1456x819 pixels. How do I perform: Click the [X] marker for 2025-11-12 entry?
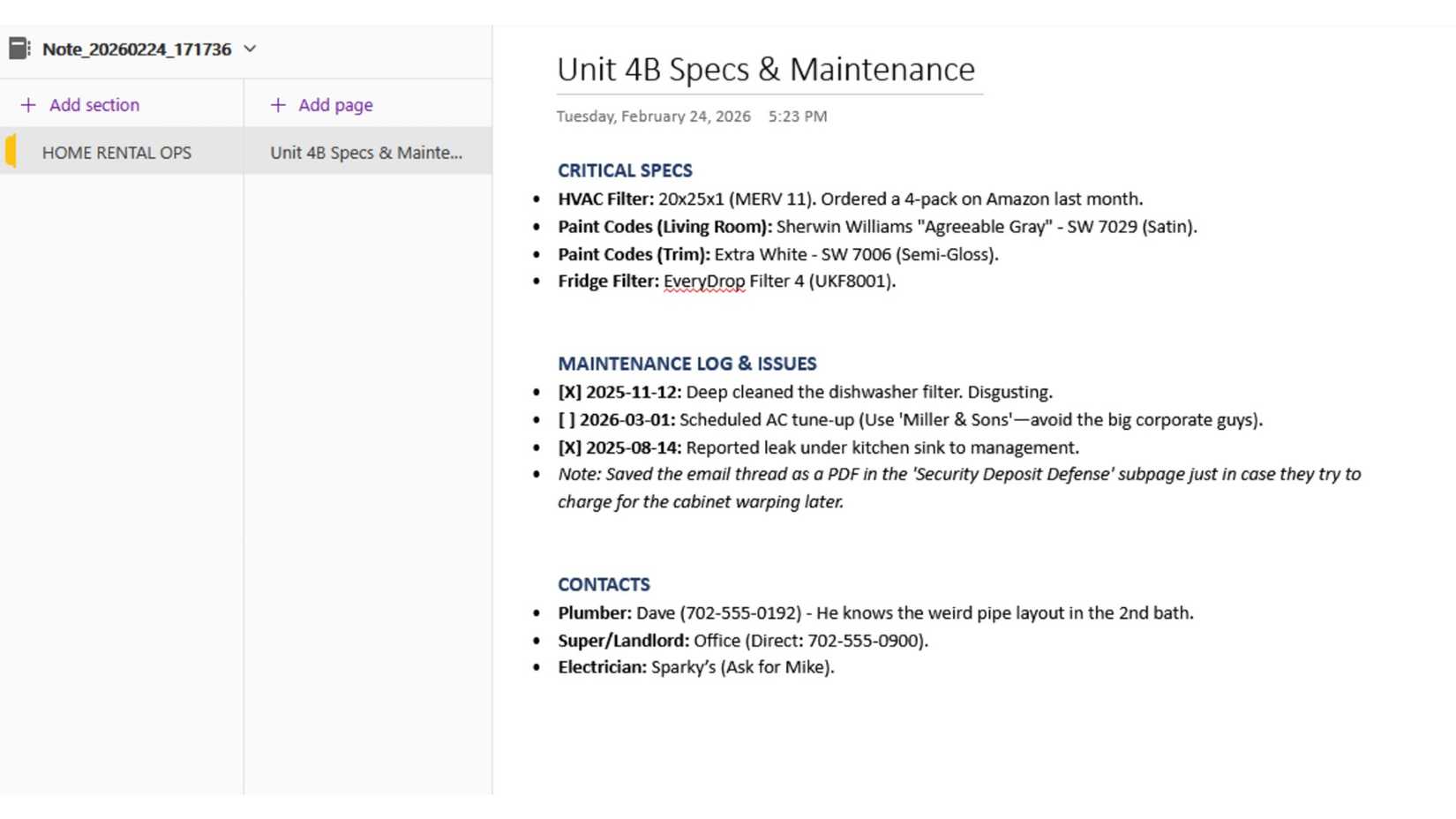(x=569, y=392)
